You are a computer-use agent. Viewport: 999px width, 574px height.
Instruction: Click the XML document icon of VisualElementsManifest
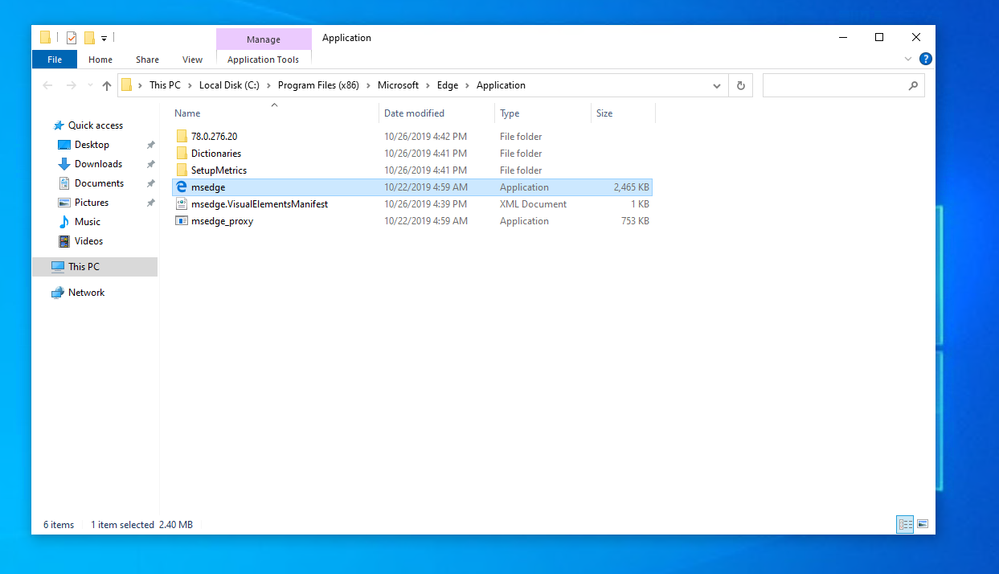182,204
